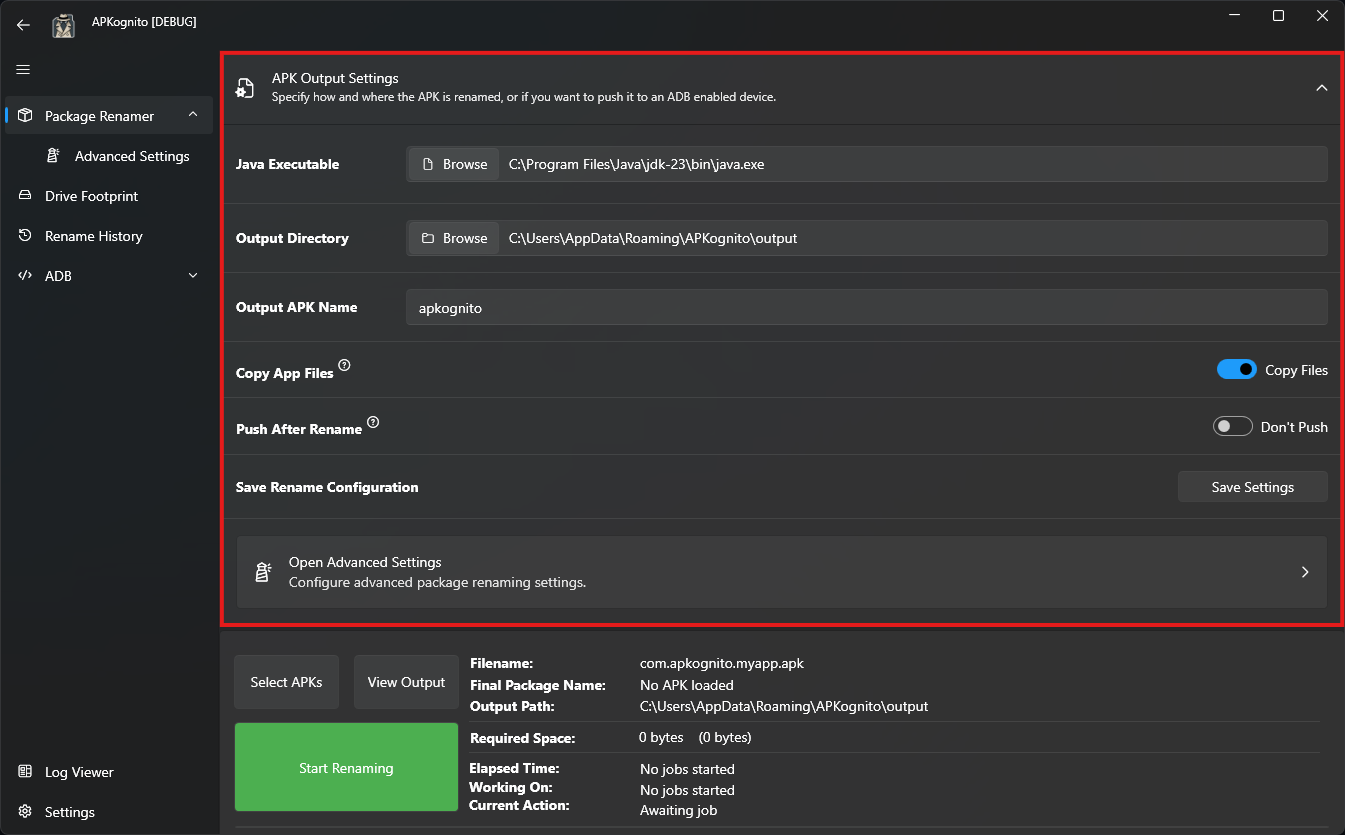The image size is (1345, 835).
Task: Open Advanced Settings via right chevron
Action: (1305, 572)
